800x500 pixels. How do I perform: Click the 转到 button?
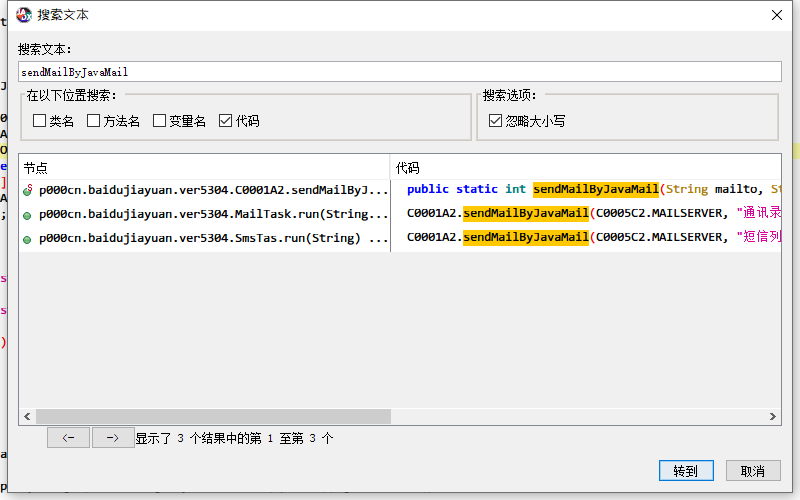tap(686, 470)
